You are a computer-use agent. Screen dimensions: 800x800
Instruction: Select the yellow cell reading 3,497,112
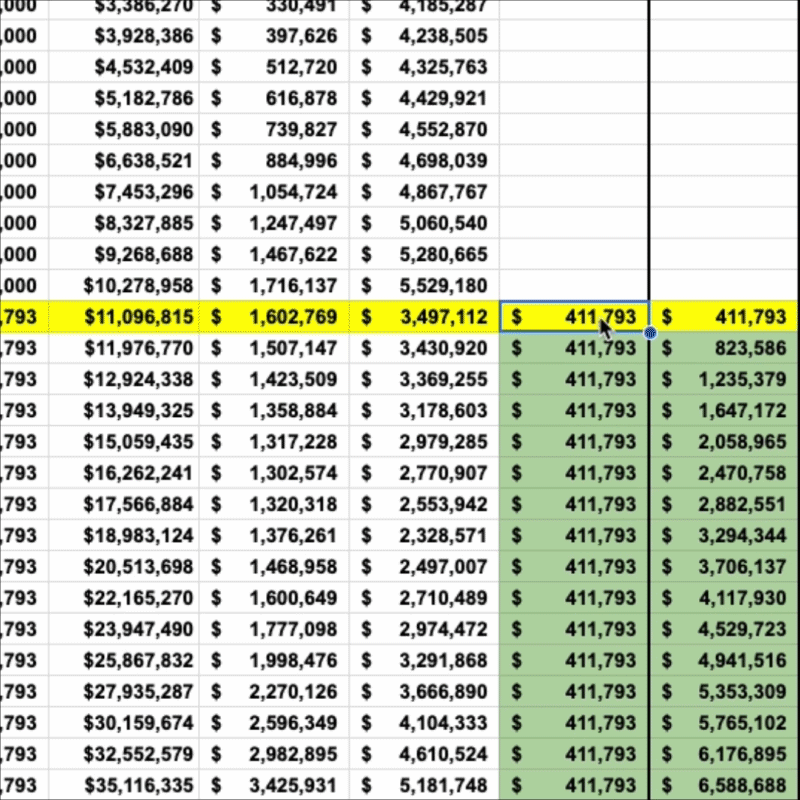pos(424,317)
